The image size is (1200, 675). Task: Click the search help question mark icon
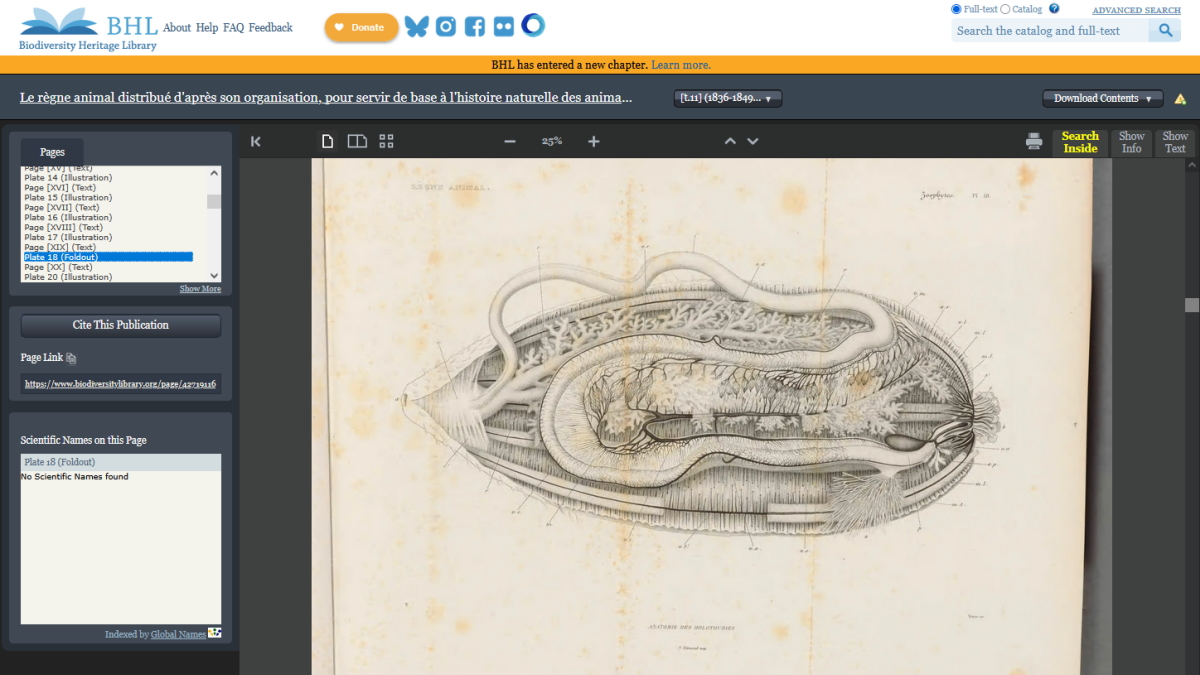1054,9
